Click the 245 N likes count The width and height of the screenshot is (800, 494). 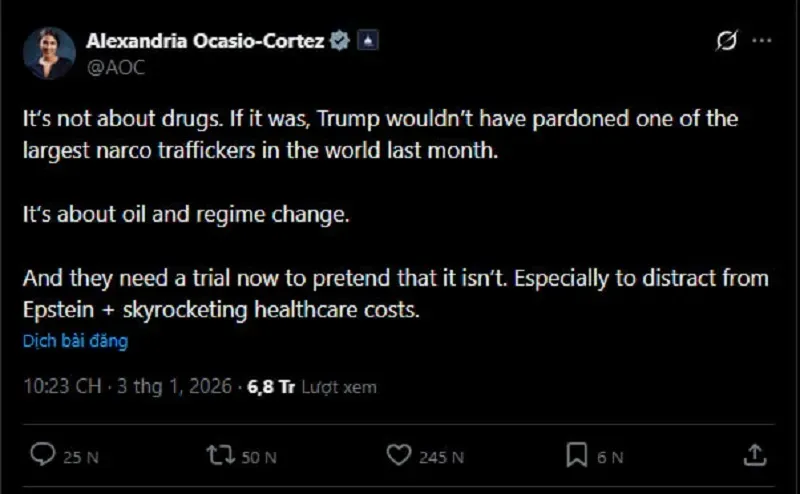click(x=441, y=457)
